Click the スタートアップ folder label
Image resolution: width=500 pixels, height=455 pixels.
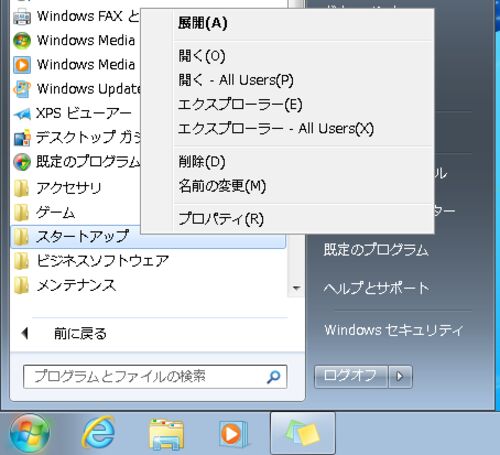coord(83,237)
